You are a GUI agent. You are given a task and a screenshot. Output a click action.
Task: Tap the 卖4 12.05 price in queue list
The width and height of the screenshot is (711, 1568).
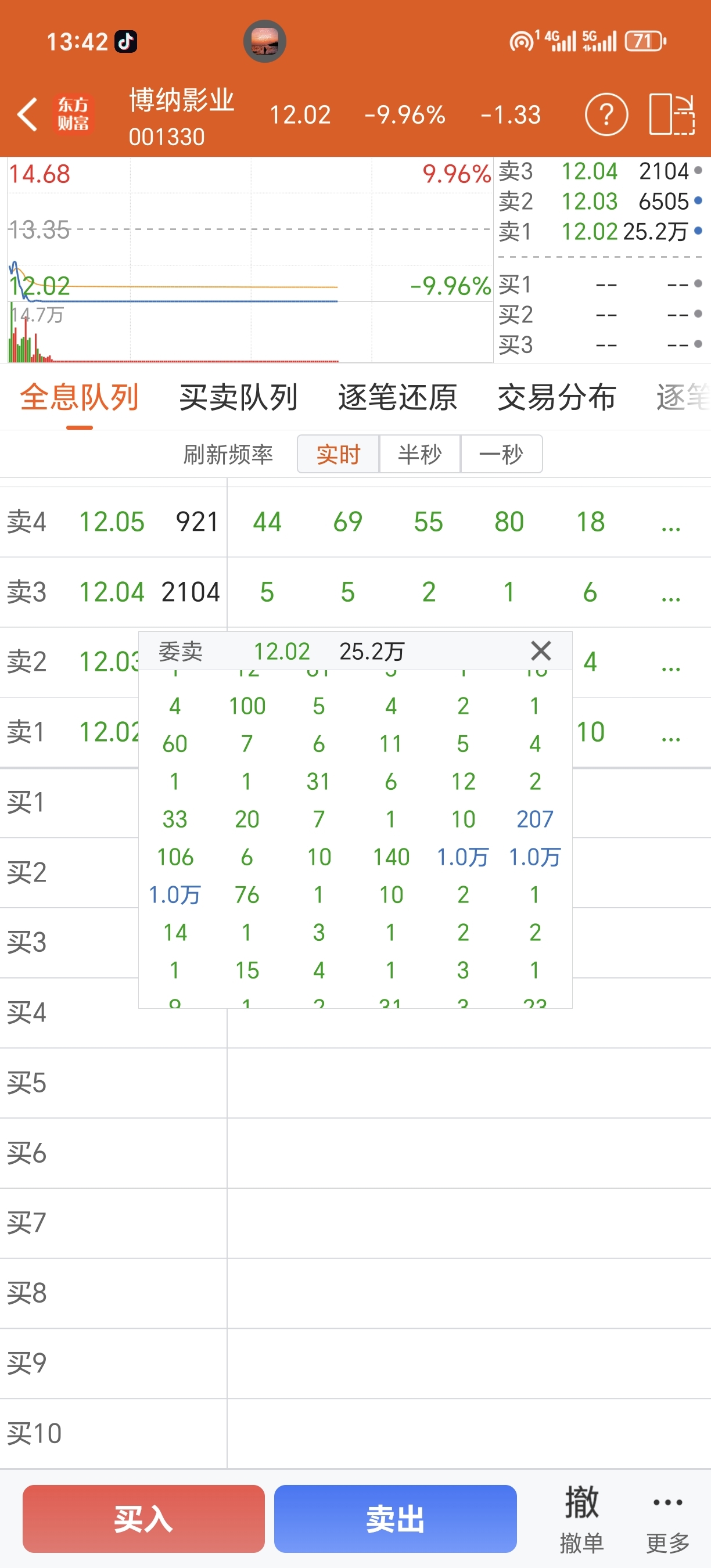click(x=112, y=522)
